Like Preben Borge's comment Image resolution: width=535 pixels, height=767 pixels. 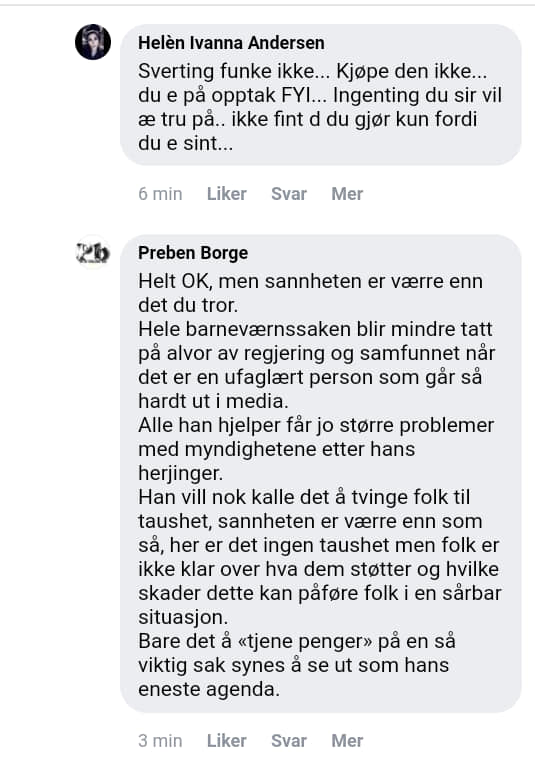pos(226,741)
